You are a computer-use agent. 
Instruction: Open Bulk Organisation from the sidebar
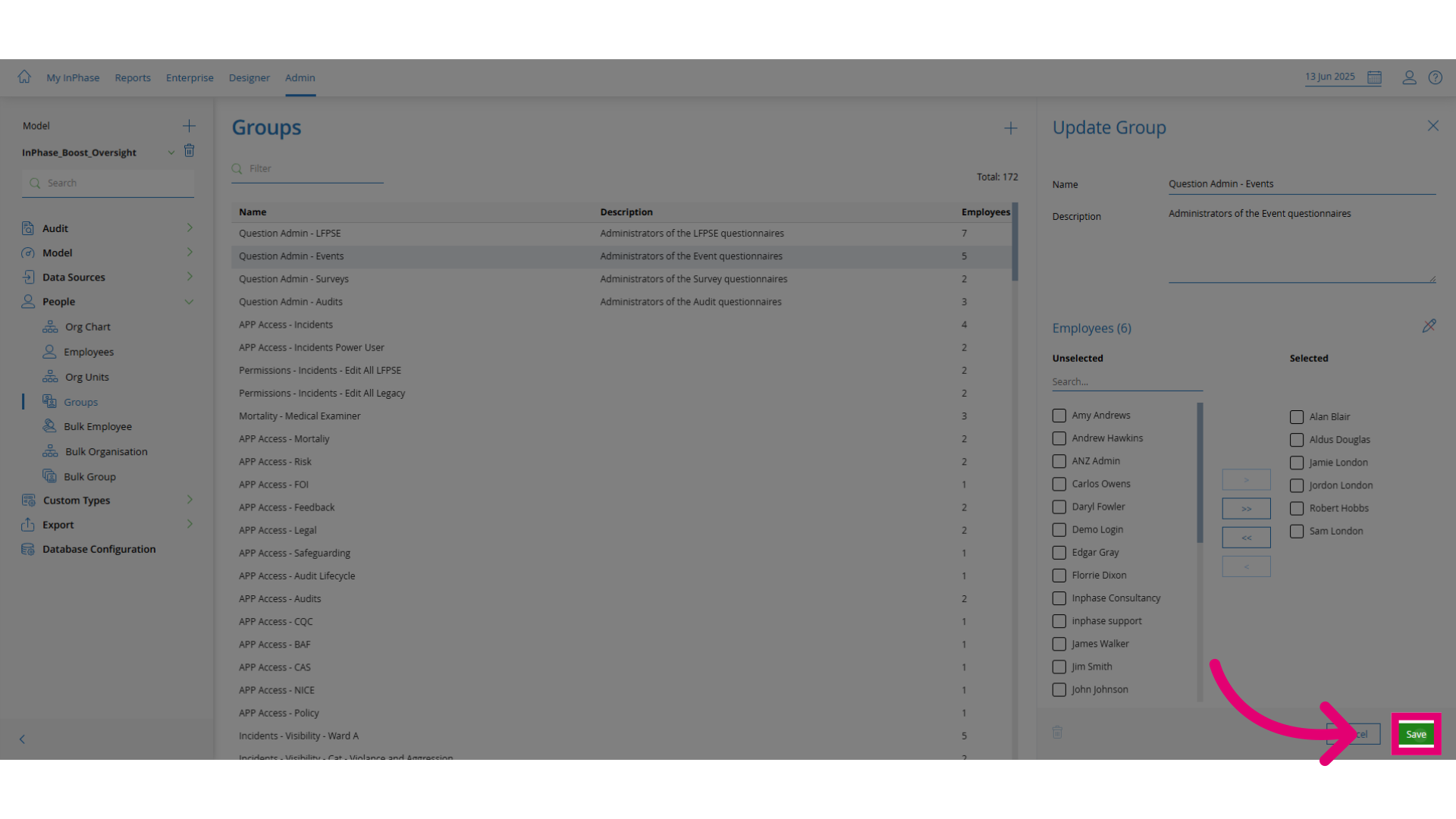[106, 451]
